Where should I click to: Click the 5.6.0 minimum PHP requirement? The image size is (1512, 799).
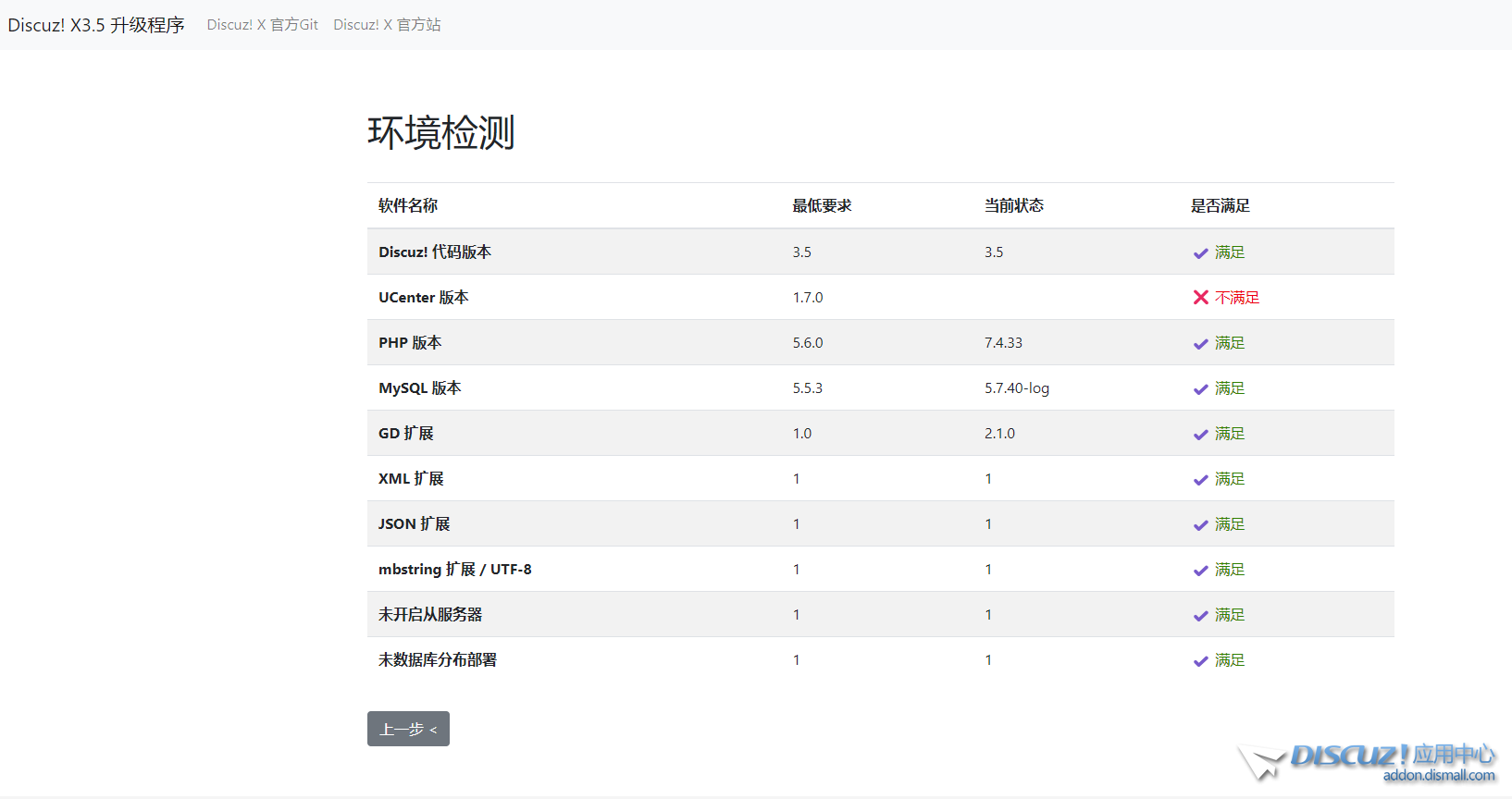[808, 343]
